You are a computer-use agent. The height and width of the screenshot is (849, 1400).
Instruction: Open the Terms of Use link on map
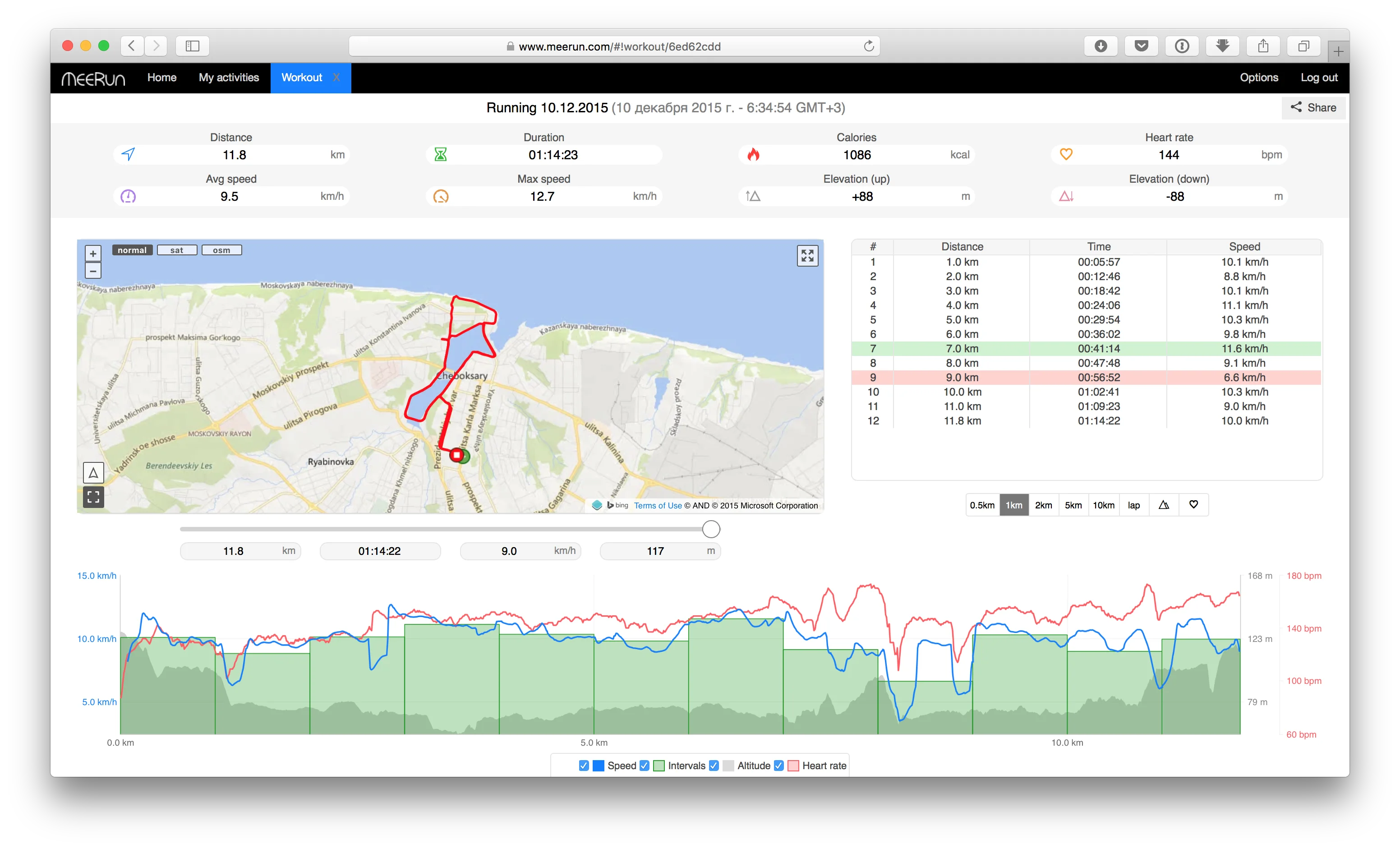[658, 505]
